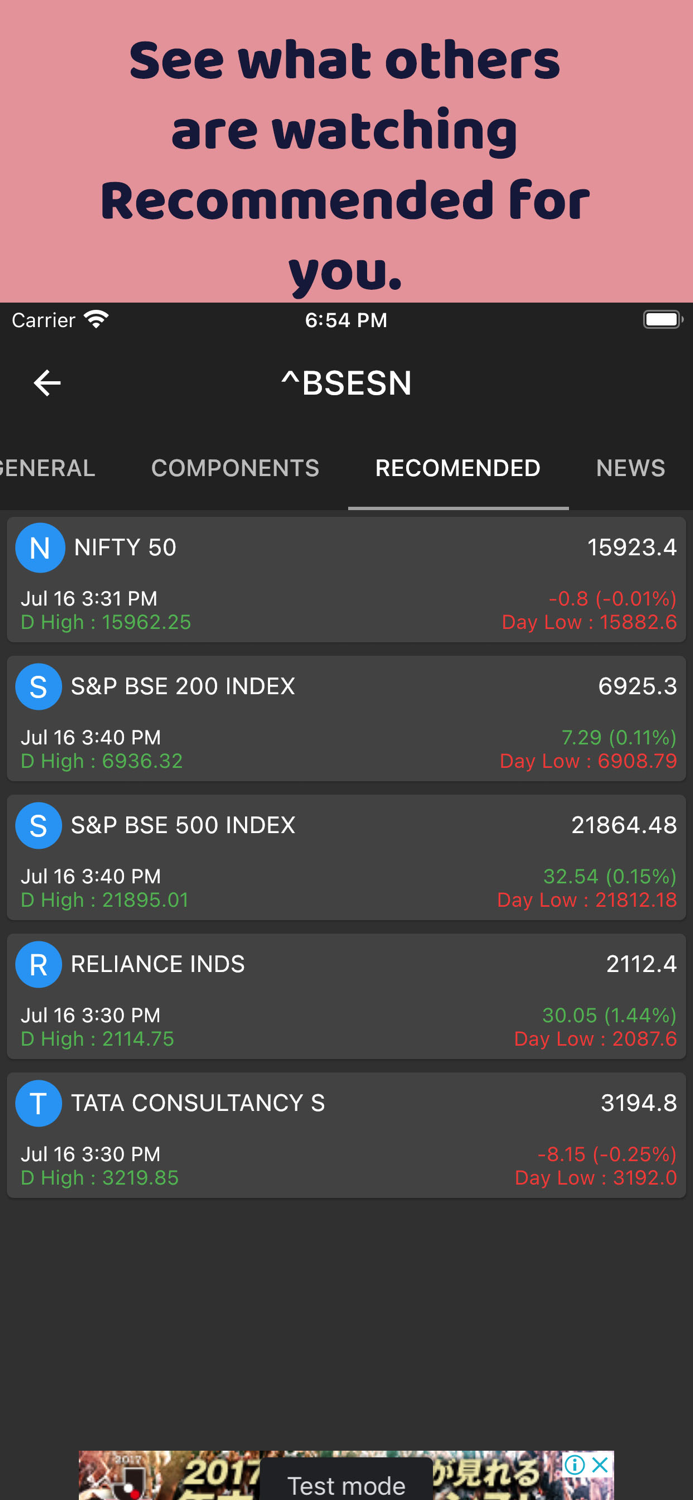693x1500 pixels.
Task: Tap the back arrow to leave ^BSESN
Action: click(46, 383)
